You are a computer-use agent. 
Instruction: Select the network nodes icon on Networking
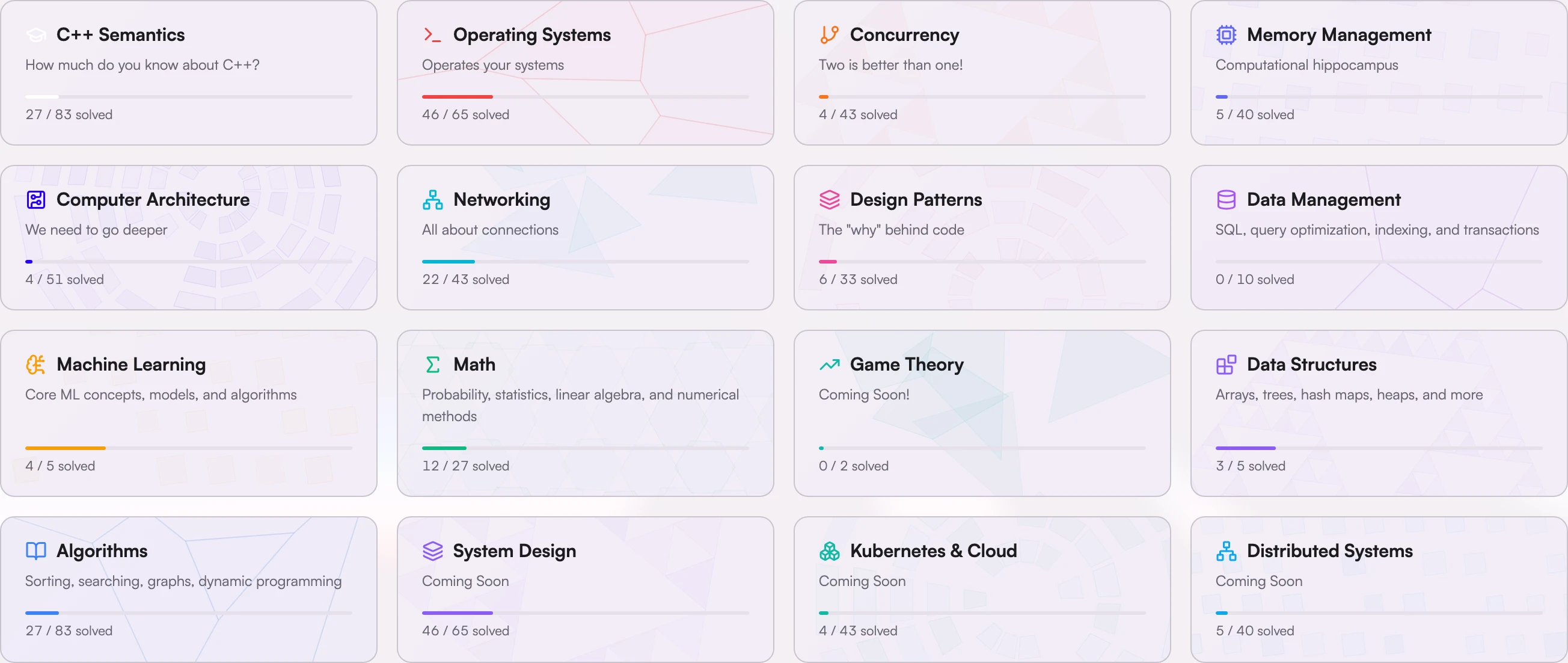[x=433, y=199]
